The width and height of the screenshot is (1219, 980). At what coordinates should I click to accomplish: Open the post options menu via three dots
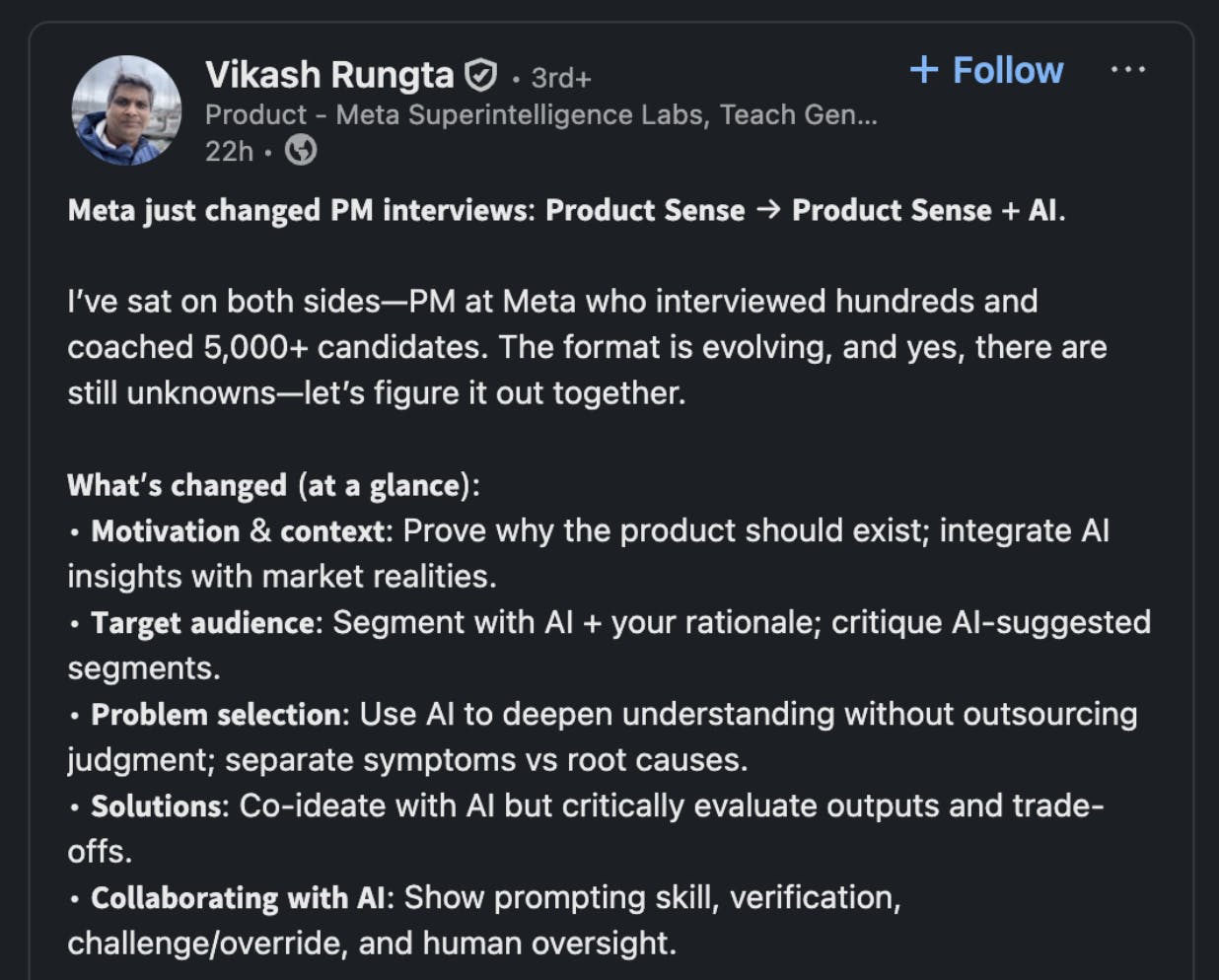(1126, 69)
